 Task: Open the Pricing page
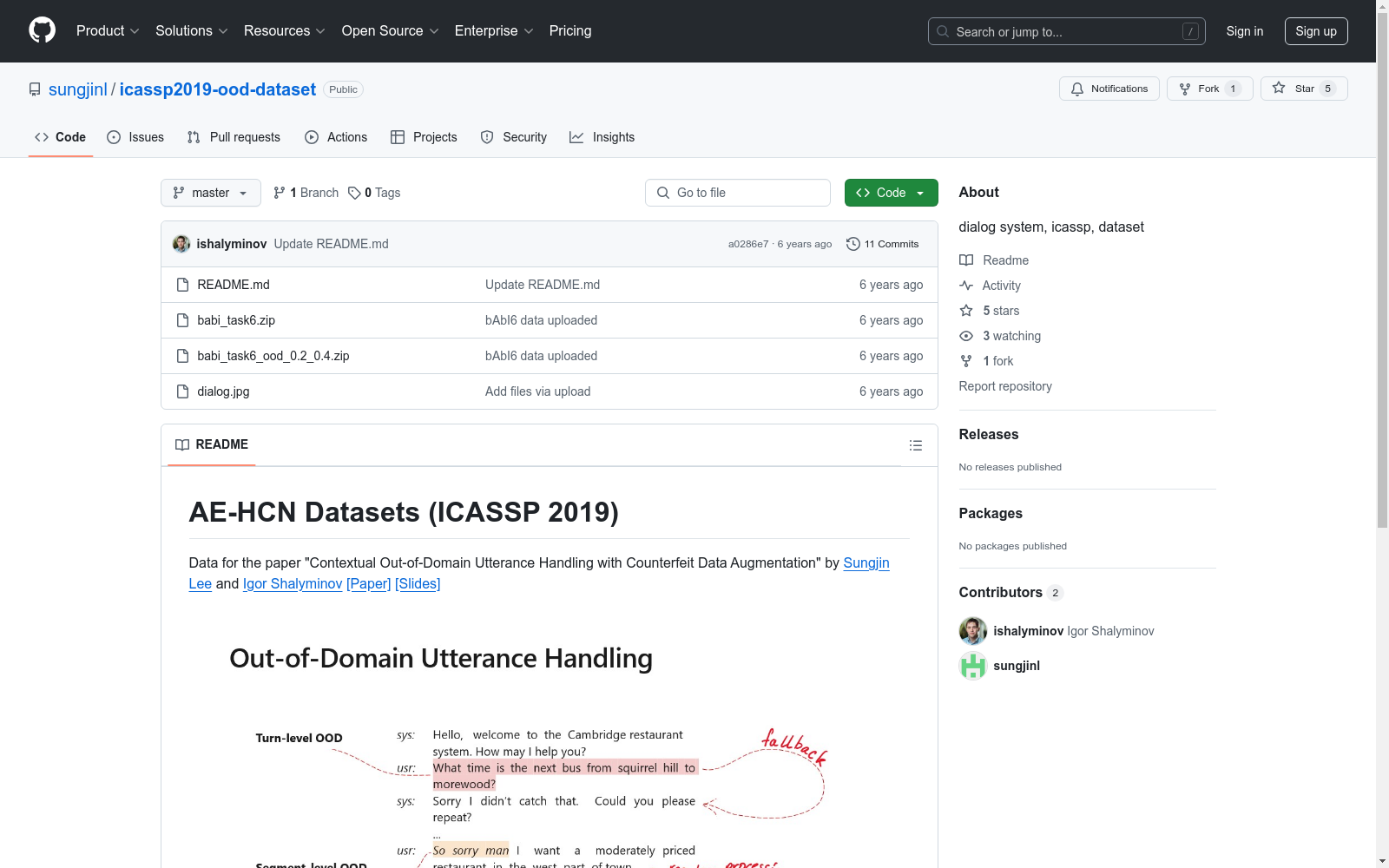coord(570,30)
